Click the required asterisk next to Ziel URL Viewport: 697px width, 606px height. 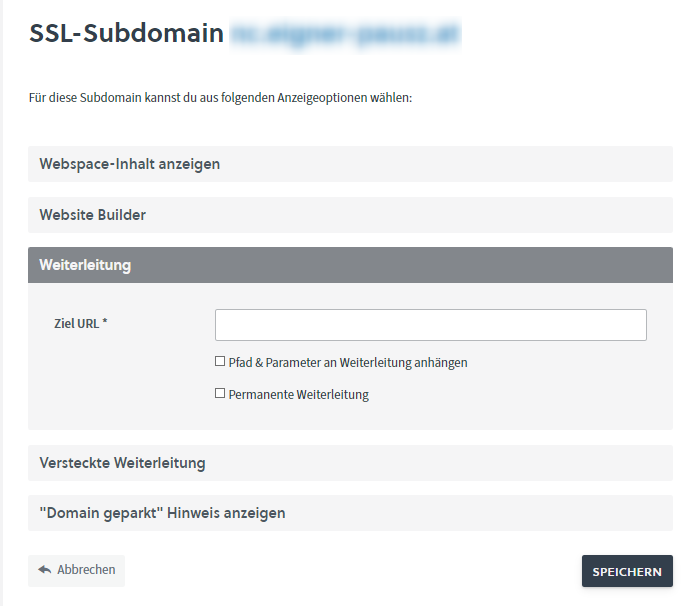pyautogui.click(x=104, y=323)
